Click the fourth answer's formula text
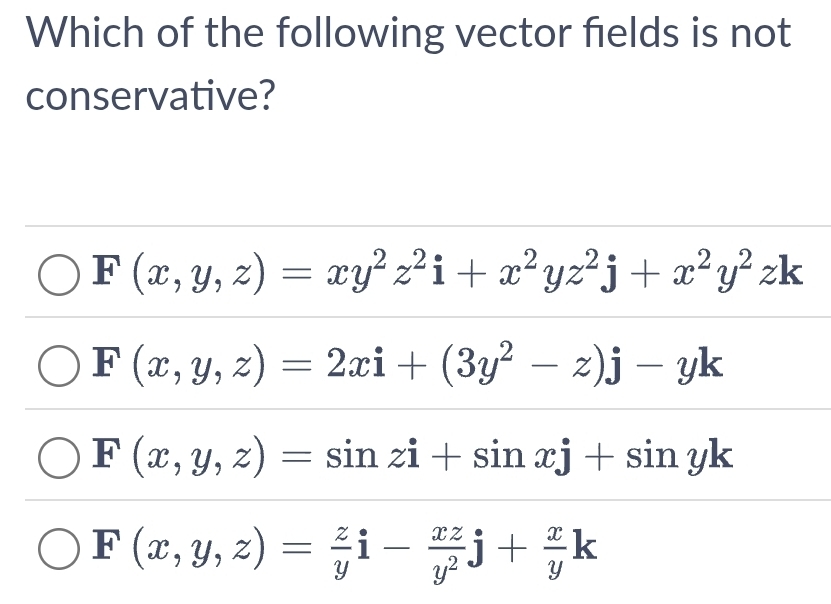831x604 pixels. point(340,548)
